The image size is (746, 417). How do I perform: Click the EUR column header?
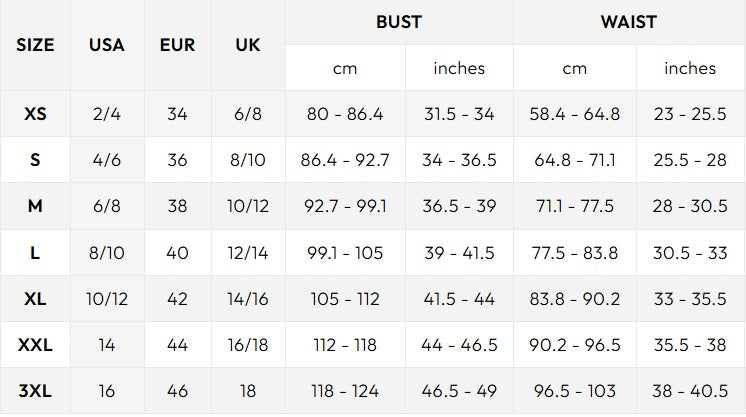(x=177, y=45)
